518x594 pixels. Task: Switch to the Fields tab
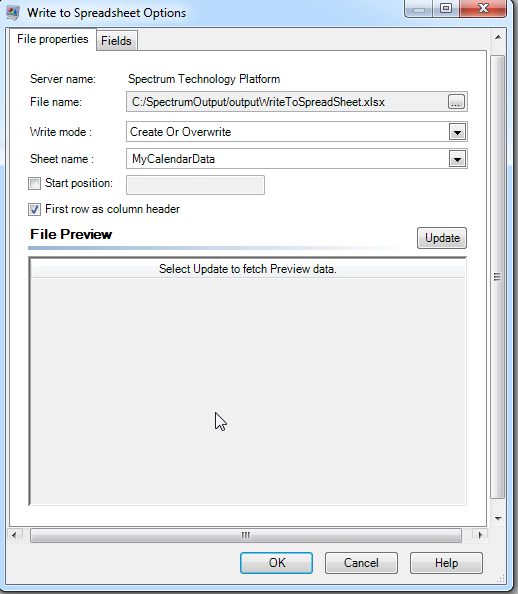click(x=116, y=41)
